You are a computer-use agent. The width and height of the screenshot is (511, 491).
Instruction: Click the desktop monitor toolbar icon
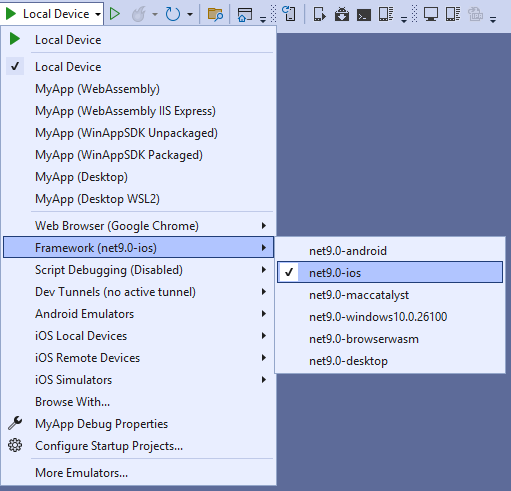[431, 14]
